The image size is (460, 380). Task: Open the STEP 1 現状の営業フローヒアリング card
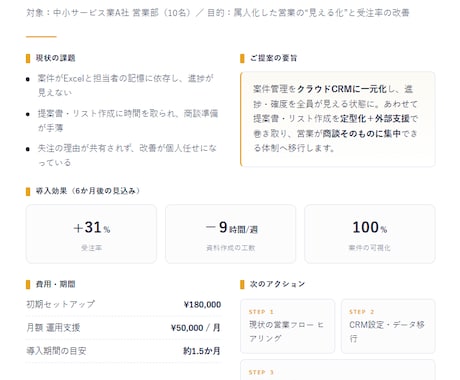click(x=287, y=326)
